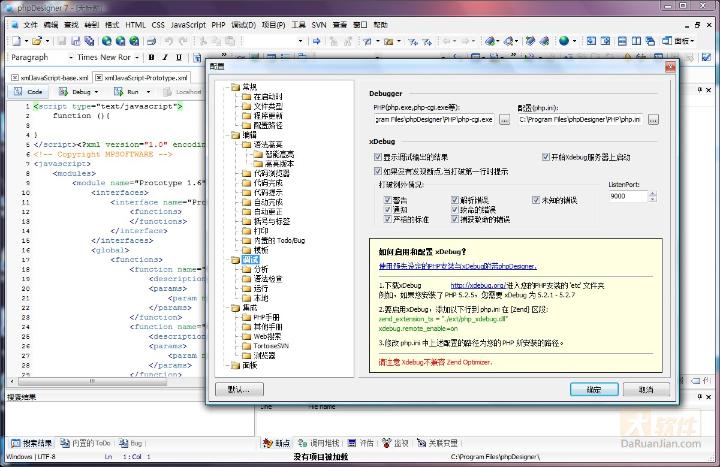The width and height of the screenshot is (720, 467).
Task: Browse for PHP executable path button
Action: pyautogui.click(x=504, y=119)
